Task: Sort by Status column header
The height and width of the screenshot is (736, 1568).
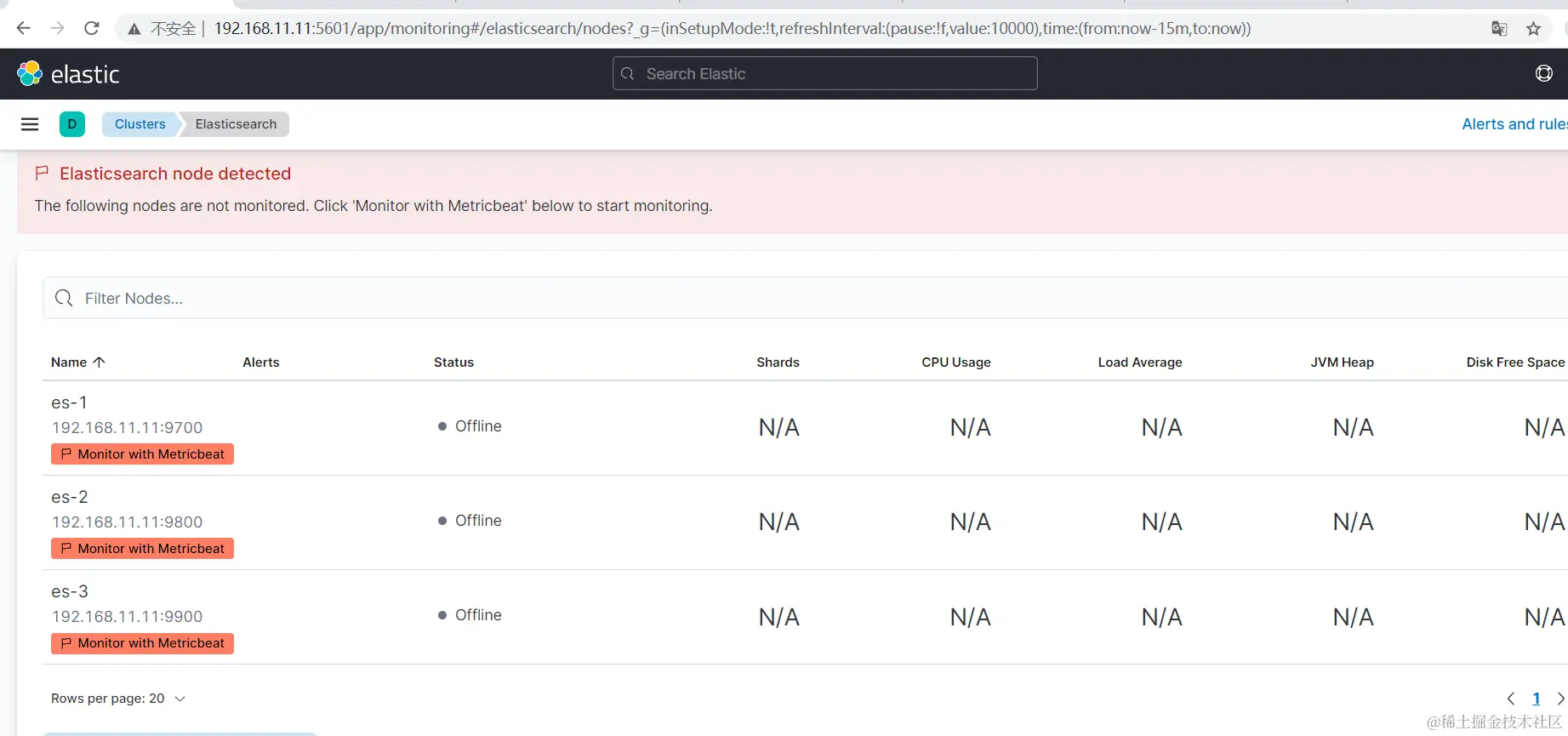Action: coord(453,362)
